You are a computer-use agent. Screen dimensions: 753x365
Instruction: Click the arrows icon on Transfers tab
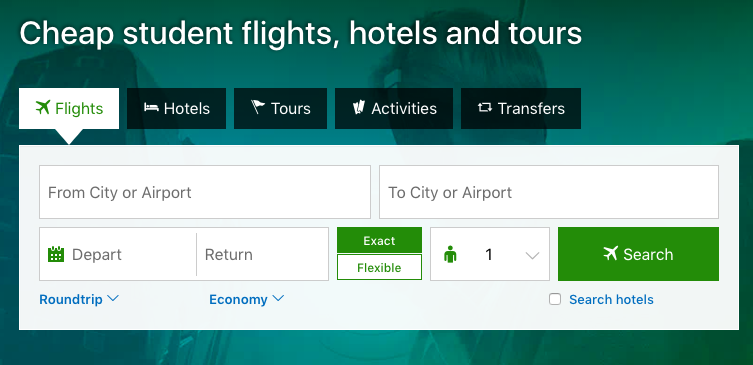485,108
